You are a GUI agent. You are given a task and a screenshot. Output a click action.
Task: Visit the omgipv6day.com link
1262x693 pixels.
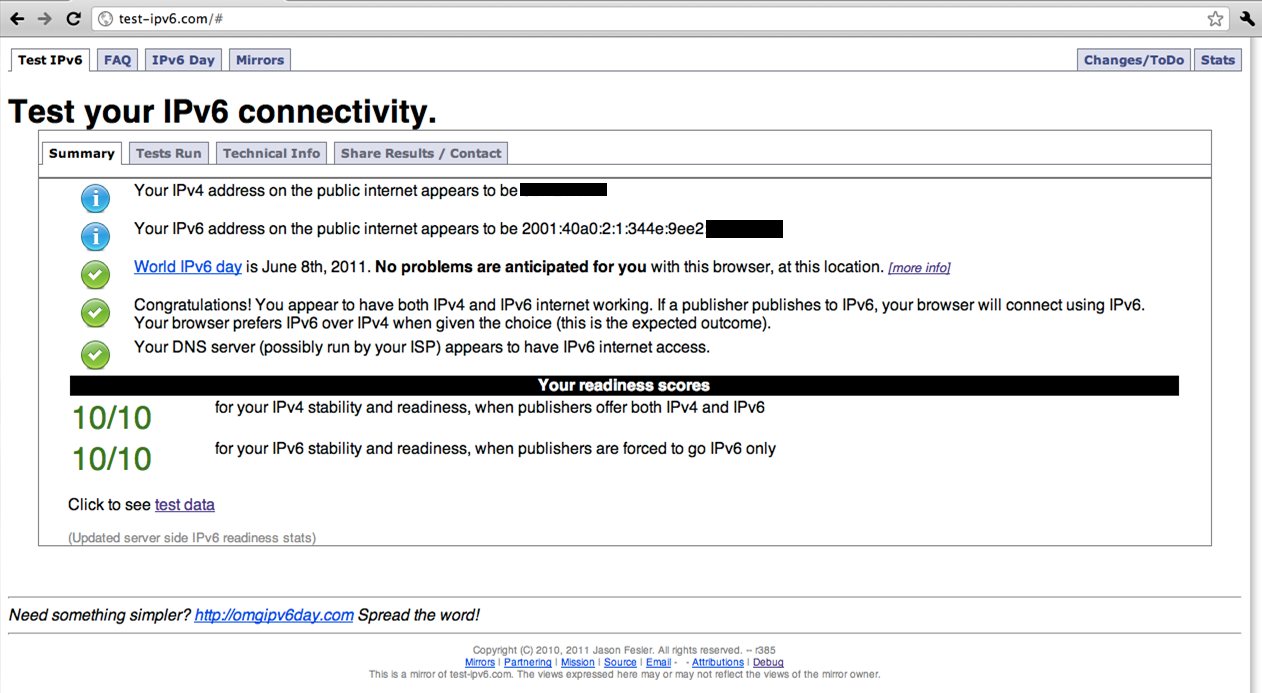[274, 615]
